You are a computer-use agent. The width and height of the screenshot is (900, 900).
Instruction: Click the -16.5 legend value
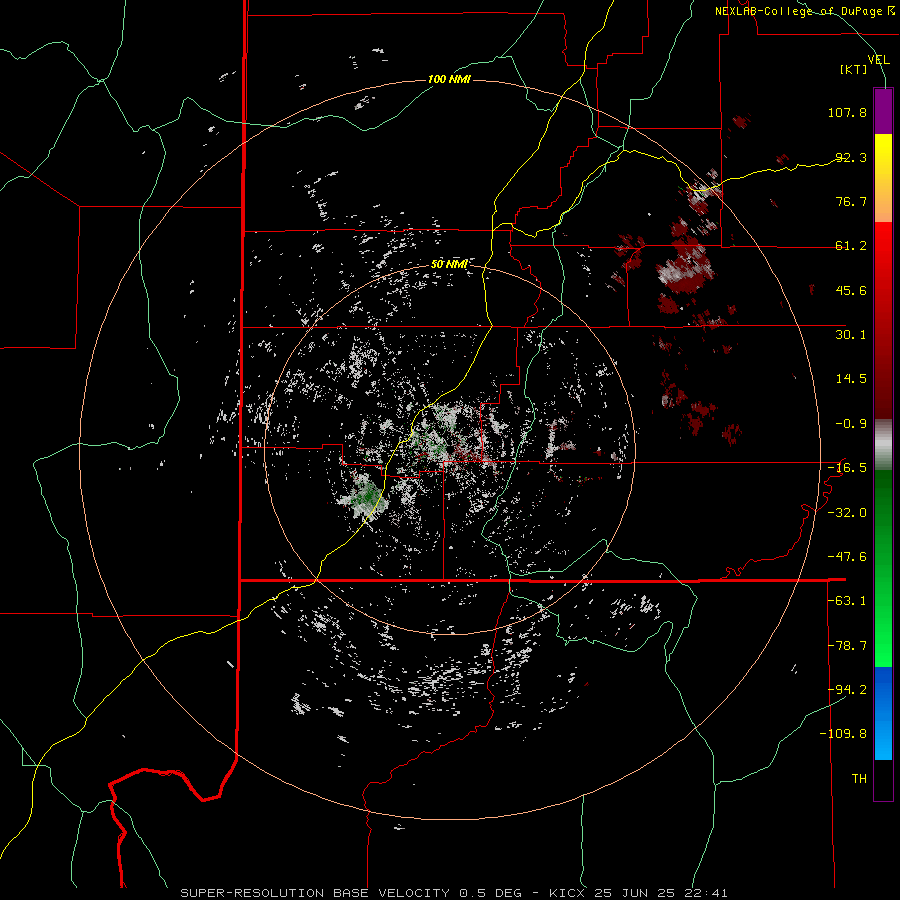[847, 468]
